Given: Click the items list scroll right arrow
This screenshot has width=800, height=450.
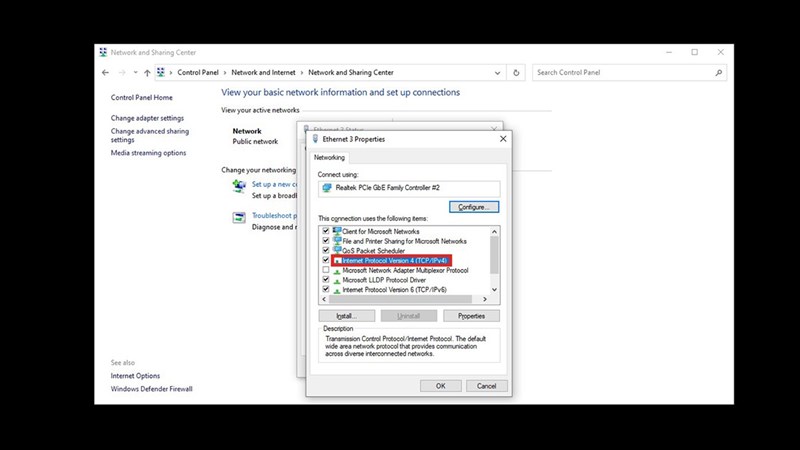Looking at the screenshot, I should click(x=485, y=299).
